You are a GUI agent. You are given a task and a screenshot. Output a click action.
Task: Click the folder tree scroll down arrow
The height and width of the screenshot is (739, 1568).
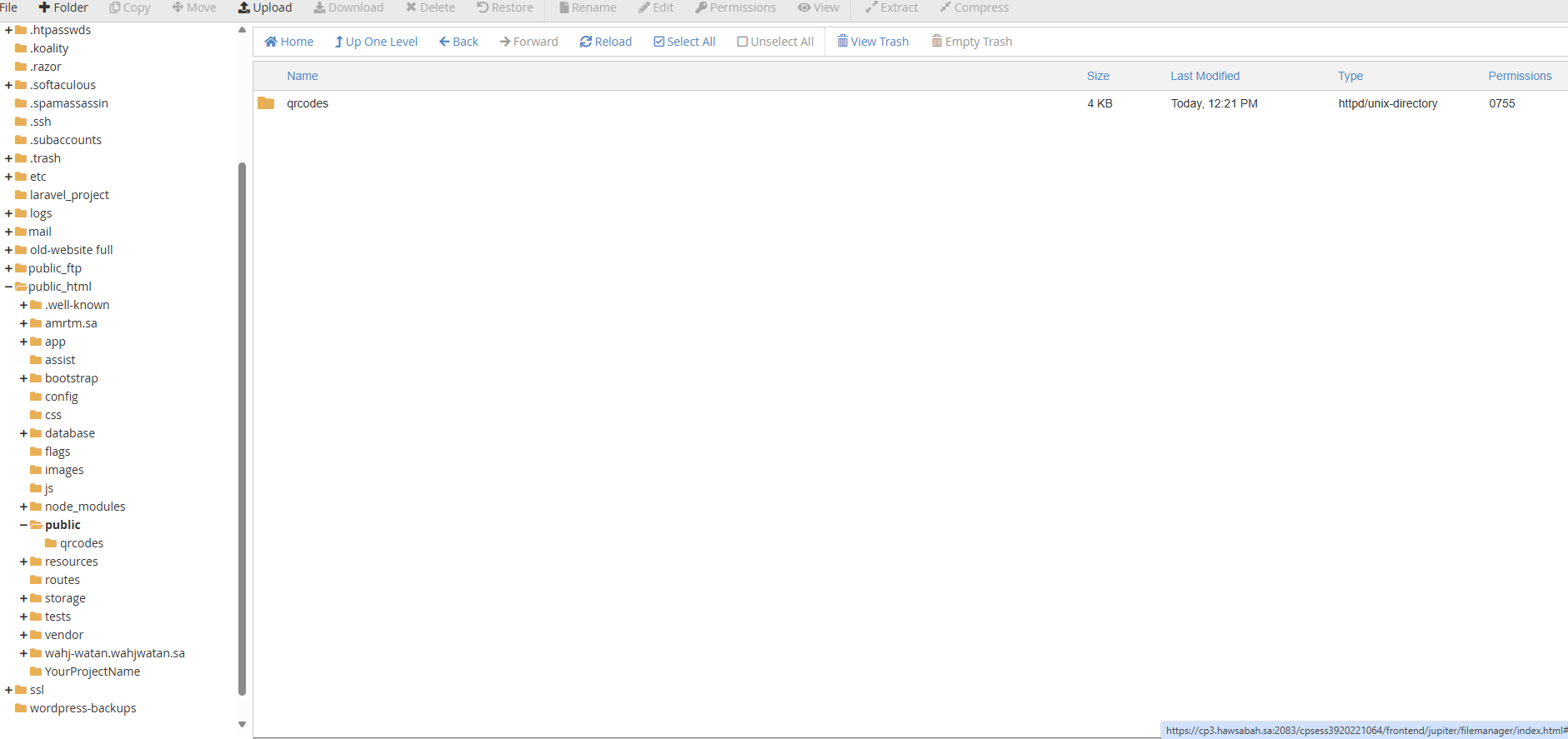coord(242,724)
